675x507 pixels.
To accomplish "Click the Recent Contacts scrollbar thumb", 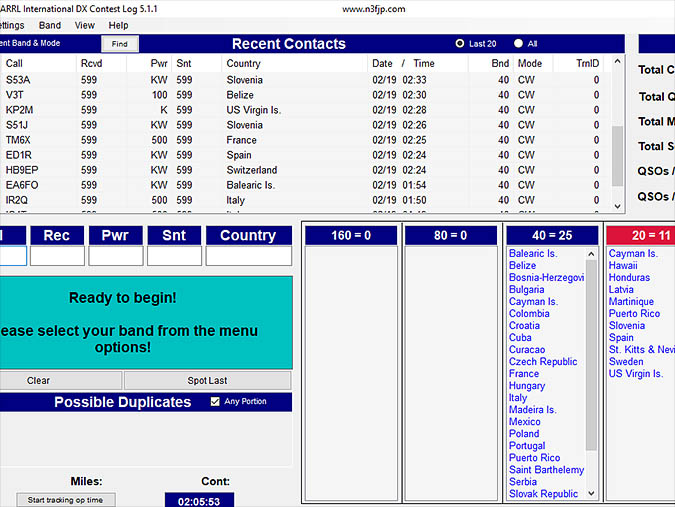I will coord(617,156).
